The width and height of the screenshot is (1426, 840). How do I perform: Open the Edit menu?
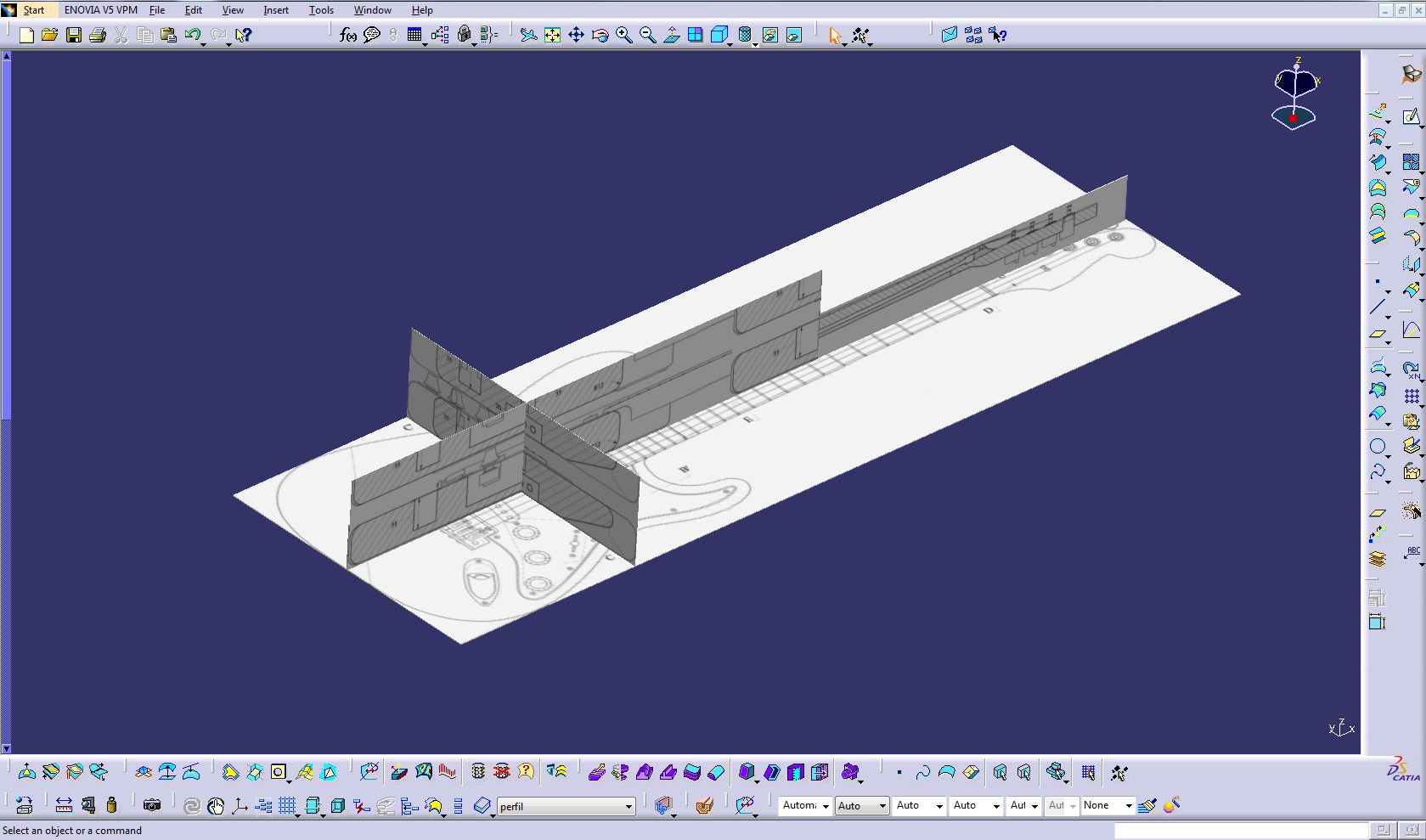(x=194, y=10)
